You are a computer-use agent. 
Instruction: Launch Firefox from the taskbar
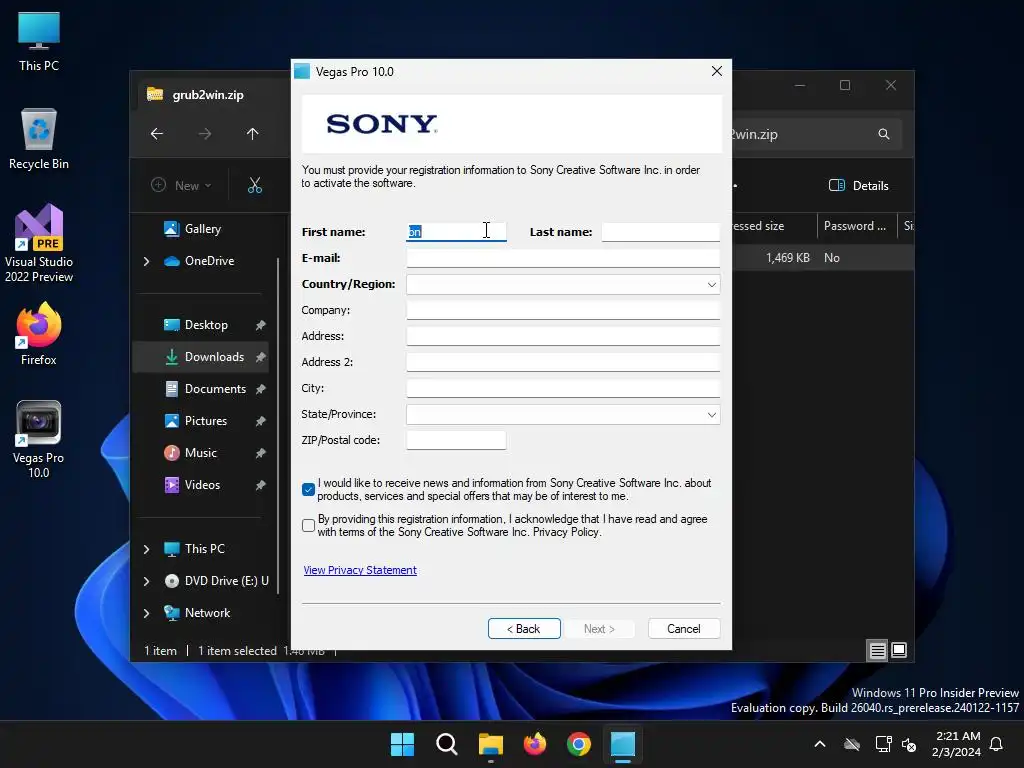click(535, 744)
